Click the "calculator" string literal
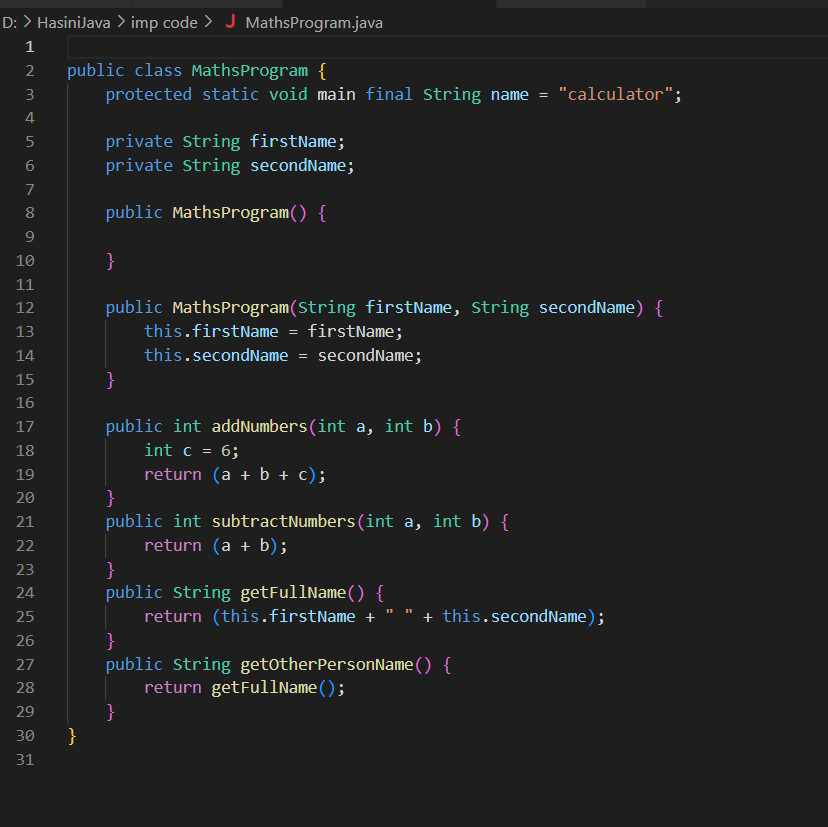Viewport: 828px width, 827px height. click(x=615, y=95)
